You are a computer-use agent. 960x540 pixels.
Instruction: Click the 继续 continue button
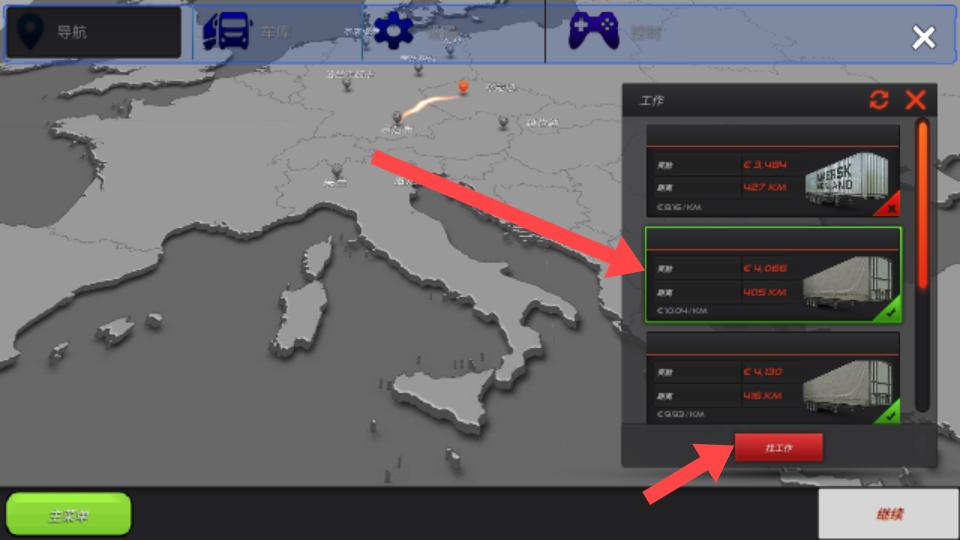888,514
